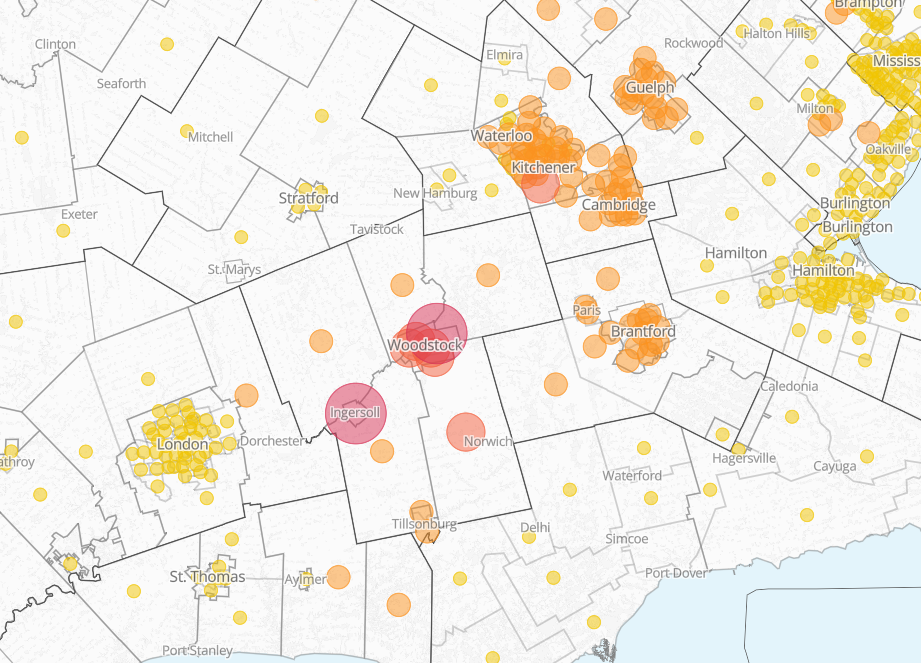Image resolution: width=921 pixels, height=663 pixels.
Task: Click the red bubble beside Norwich
Action: coord(466,432)
